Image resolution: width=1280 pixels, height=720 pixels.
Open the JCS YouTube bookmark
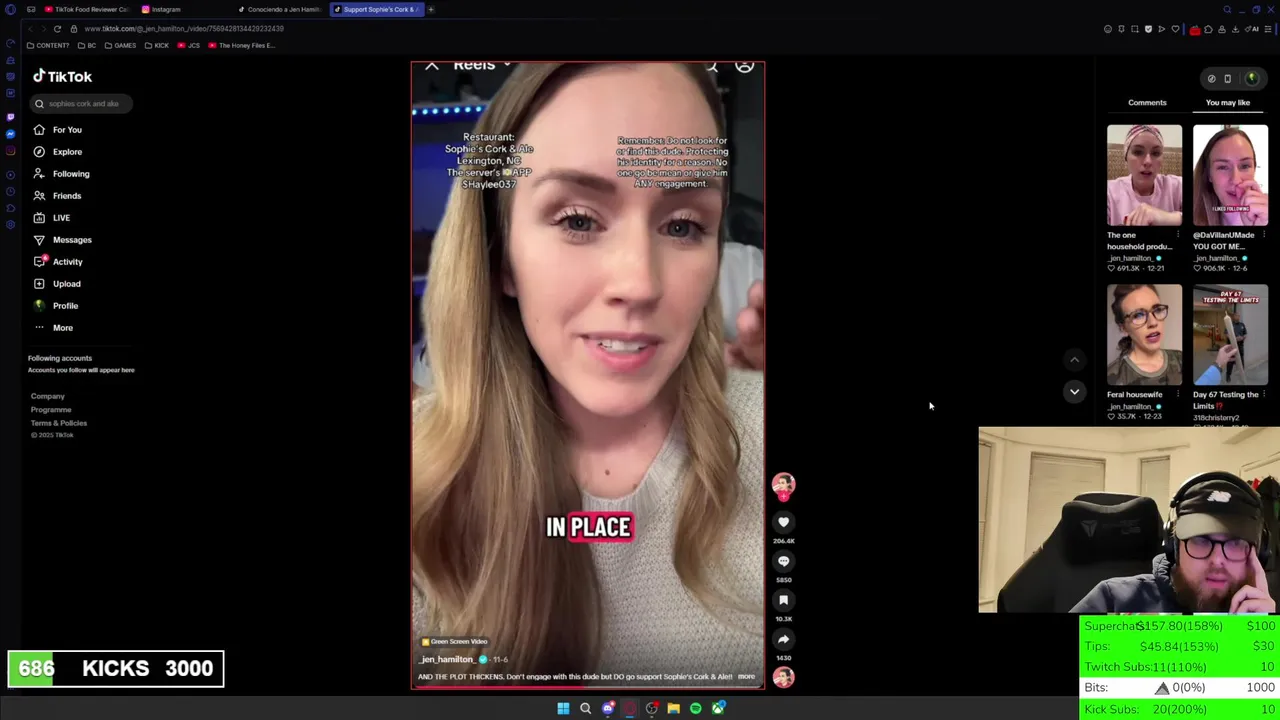[189, 46]
